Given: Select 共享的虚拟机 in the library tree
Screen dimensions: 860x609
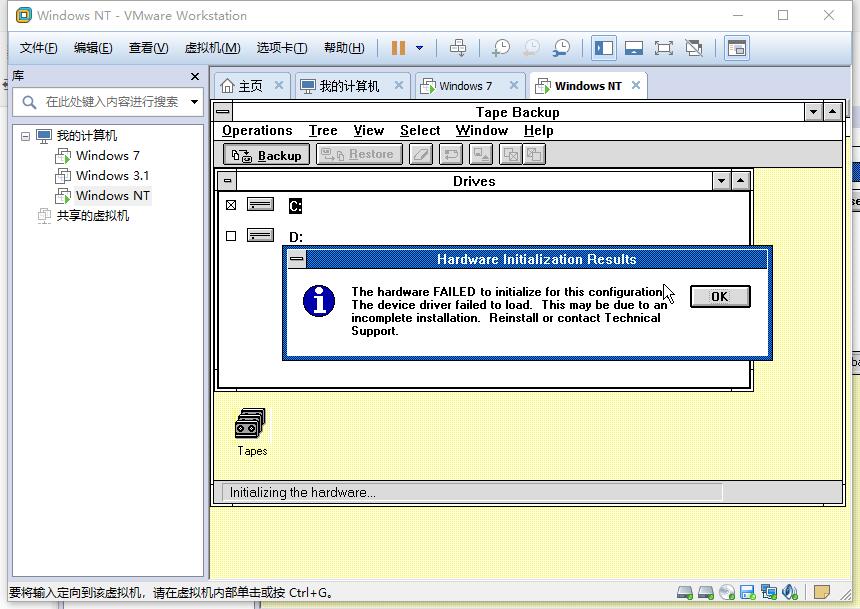Looking at the screenshot, I should click(x=93, y=216).
